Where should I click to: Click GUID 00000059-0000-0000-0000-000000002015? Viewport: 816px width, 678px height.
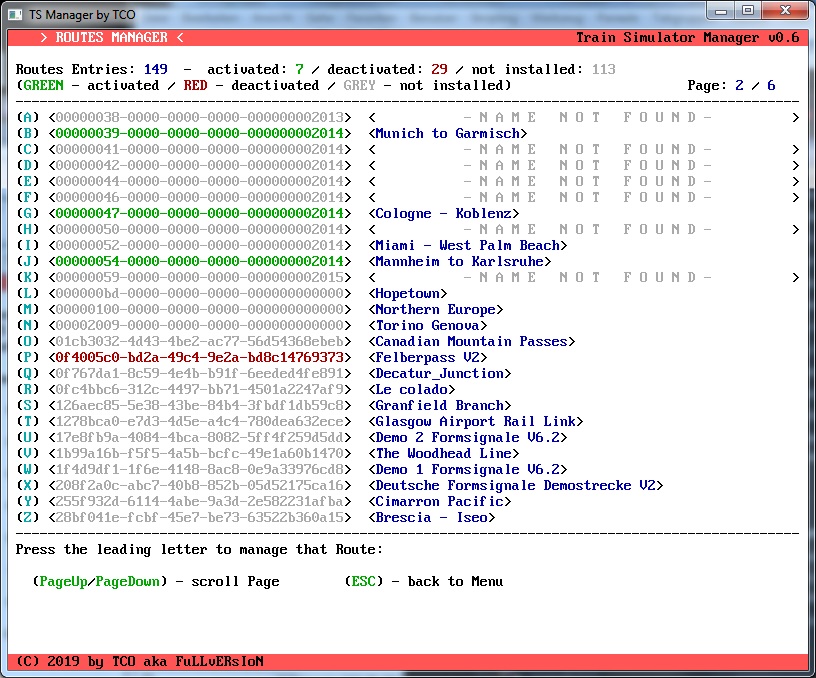(x=200, y=277)
